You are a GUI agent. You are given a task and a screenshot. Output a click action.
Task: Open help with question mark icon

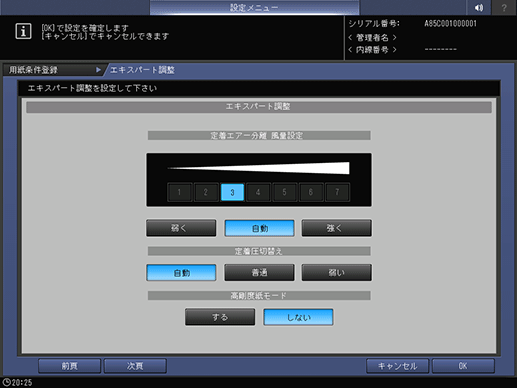[x=504, y=7]
